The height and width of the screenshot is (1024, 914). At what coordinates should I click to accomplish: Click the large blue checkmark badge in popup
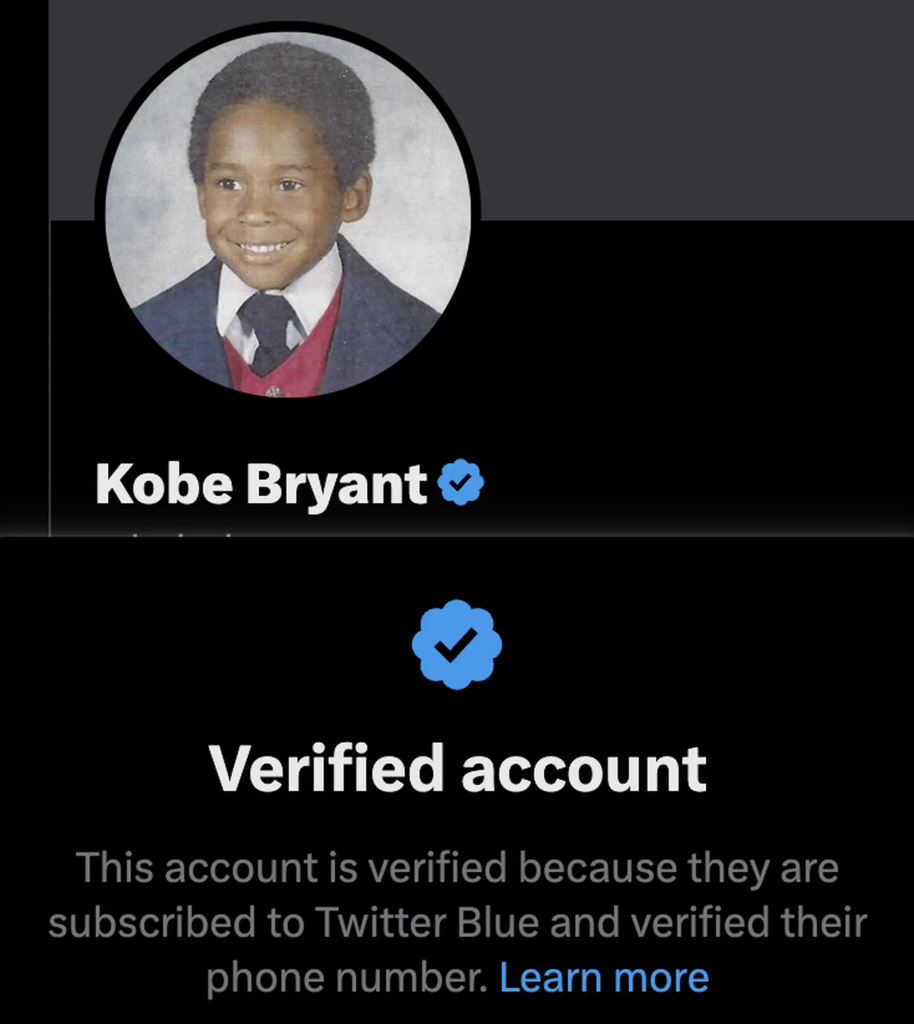point(457,645)
